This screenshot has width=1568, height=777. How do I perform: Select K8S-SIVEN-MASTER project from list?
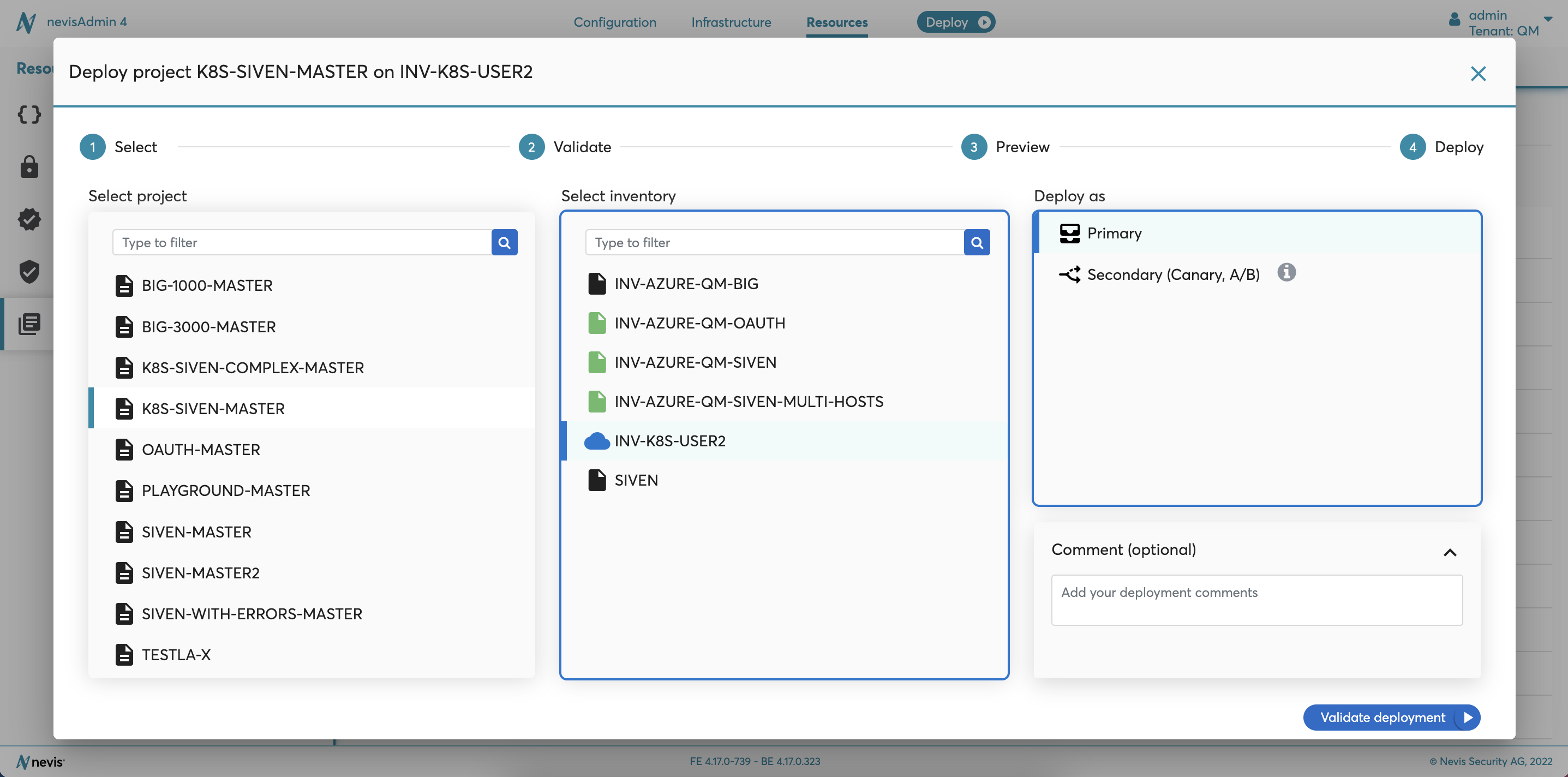point(213,408)
